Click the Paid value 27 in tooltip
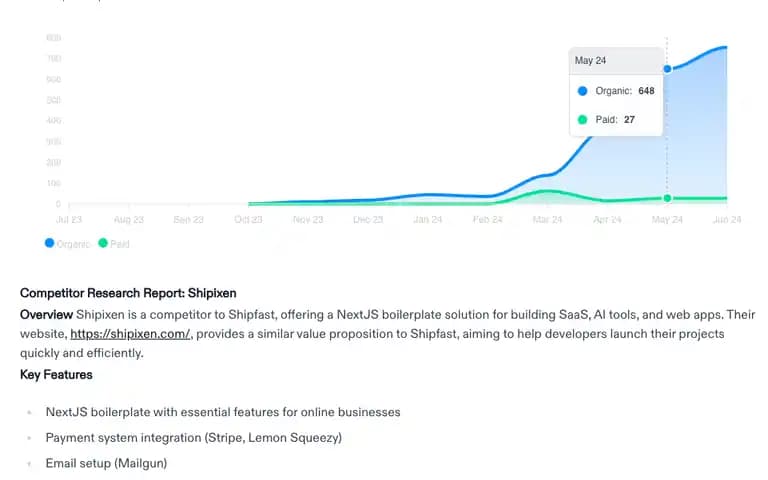The height and width of the screenshot is (480, 768). click(629, 120)
